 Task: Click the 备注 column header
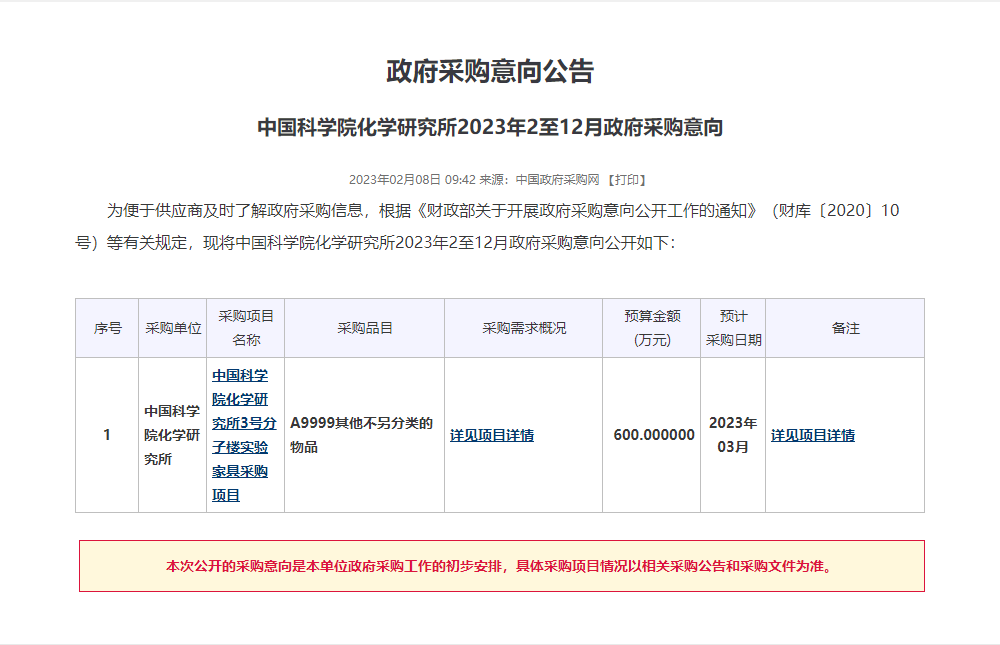click(845, 328)
